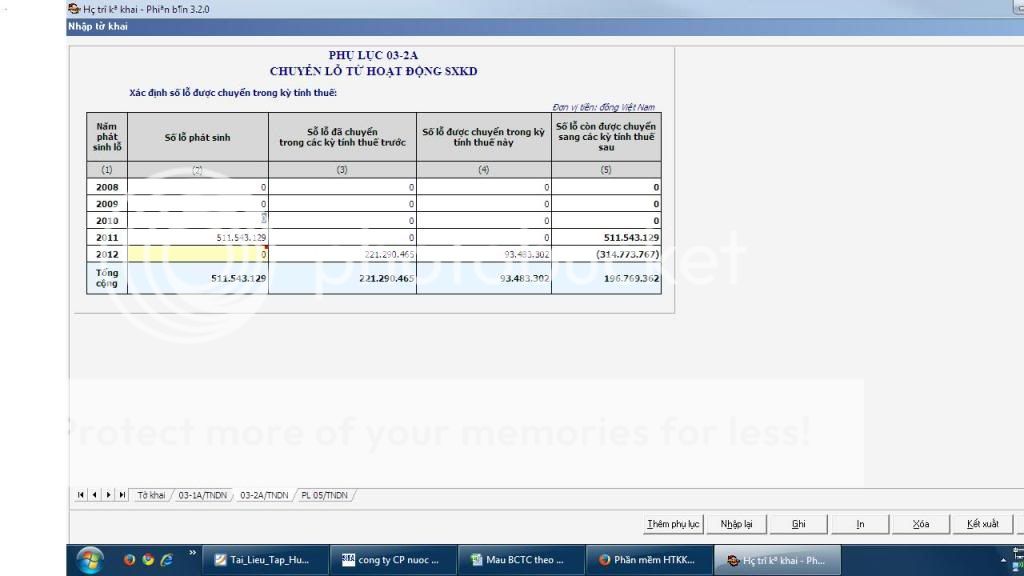The width and height of the screenshot is (1024, 576).
Task: Select the yellow 2012 Số lỗ phát sinh cell
Action: 198,255
